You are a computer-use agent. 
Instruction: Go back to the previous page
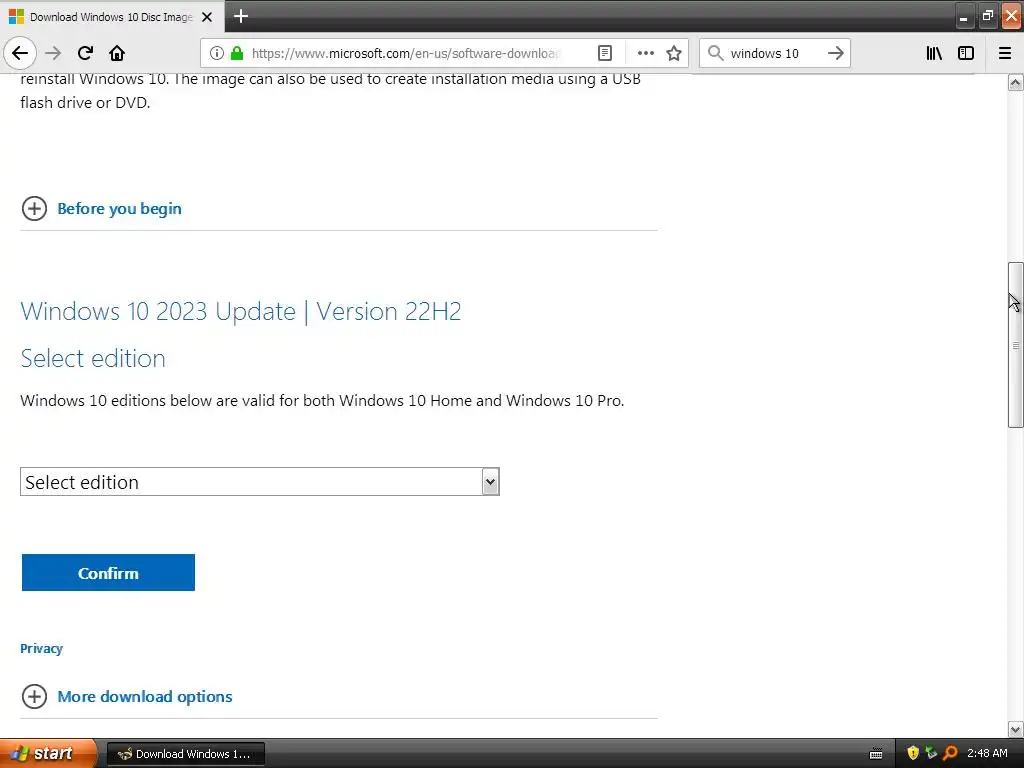pos(20,53)
